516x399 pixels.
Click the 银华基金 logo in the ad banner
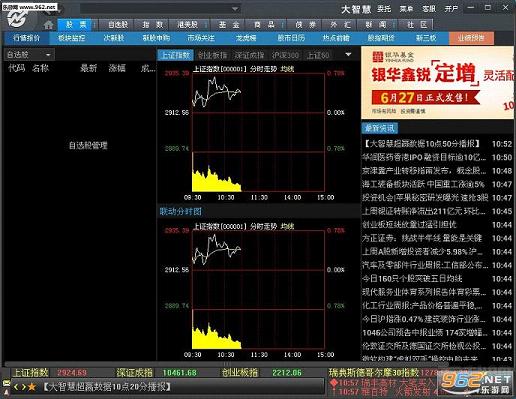point(393,57)
